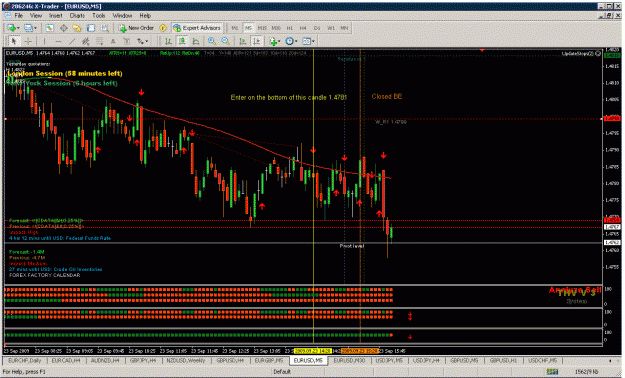
Task: Launch MetaEditor from the toolbar
Action: (x=163, y=28)
